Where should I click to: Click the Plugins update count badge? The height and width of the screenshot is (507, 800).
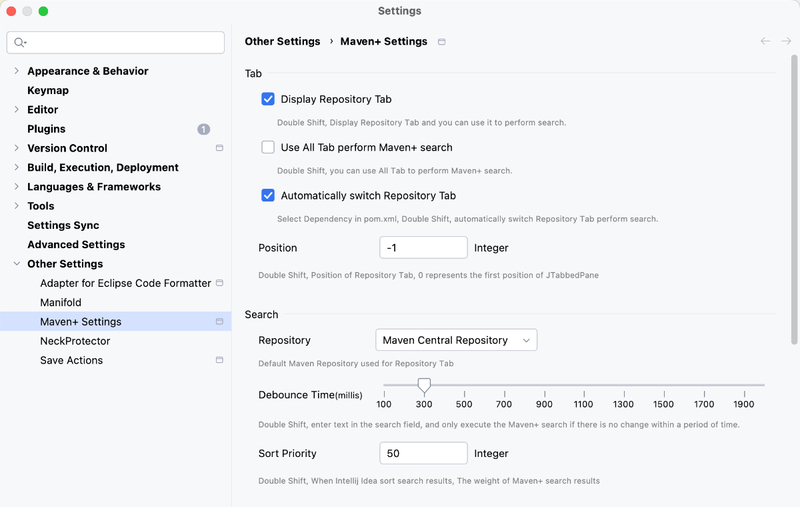point(204,129)
